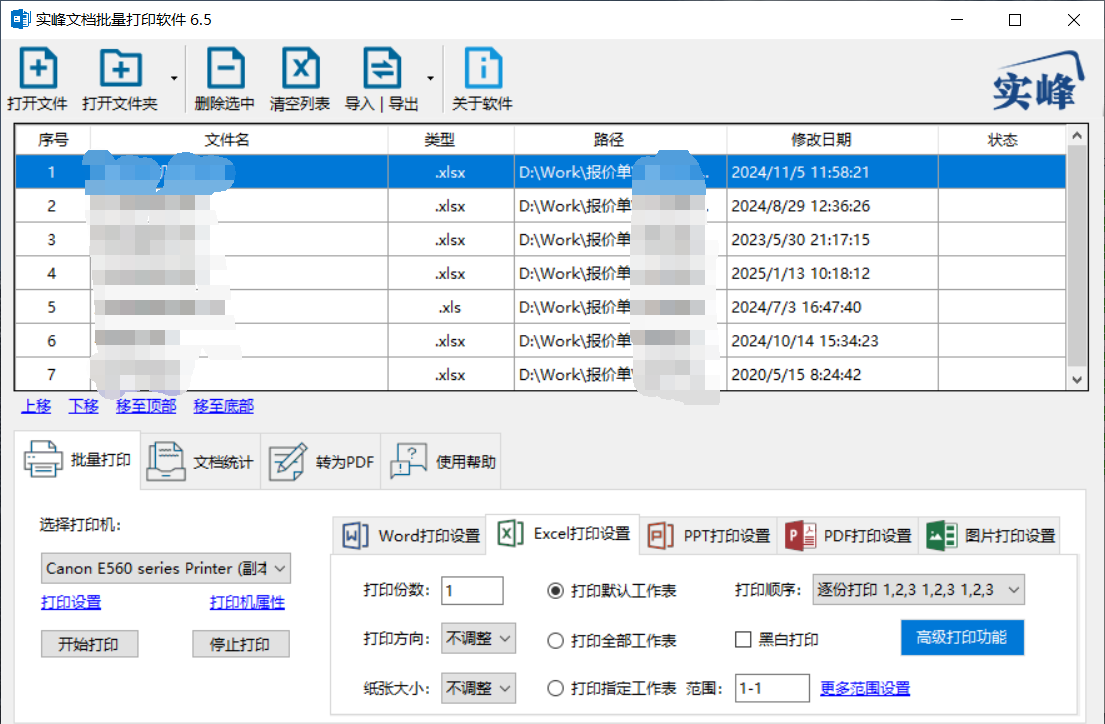This screenshot has height=724, width=1105.
Task: Click the 使用帮助 question-mark help icon
Action: click(409, 462)
